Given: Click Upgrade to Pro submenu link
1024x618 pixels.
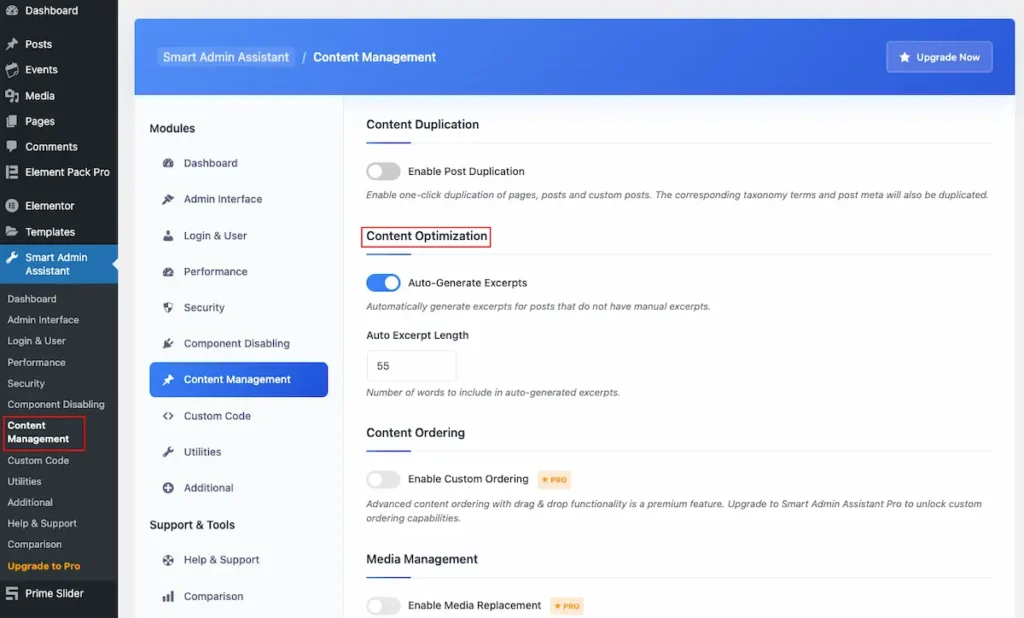Looking at the screenshot, I should tap(44, 566).
